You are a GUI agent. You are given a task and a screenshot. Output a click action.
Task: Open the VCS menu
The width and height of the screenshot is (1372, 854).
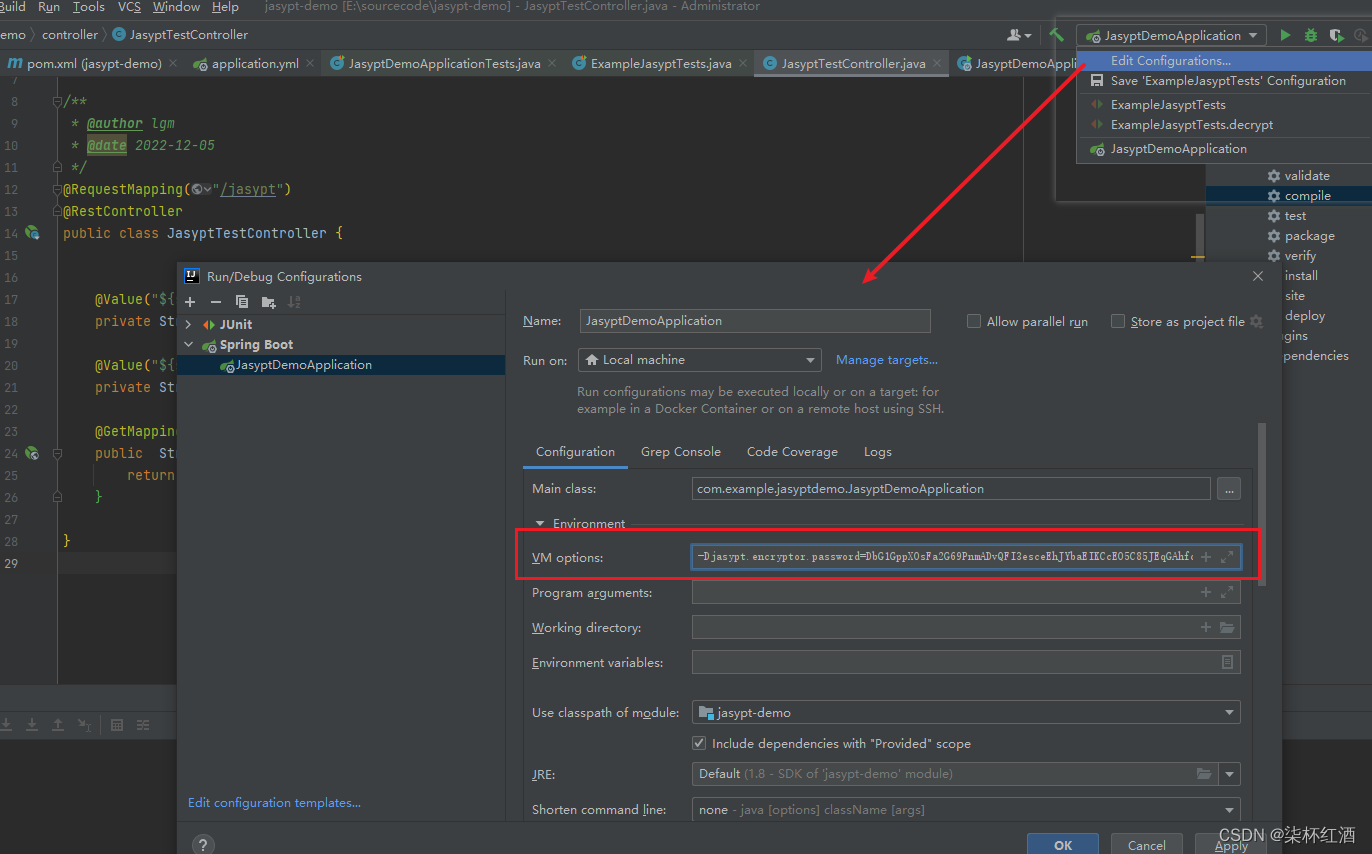[x=130, y=7]
